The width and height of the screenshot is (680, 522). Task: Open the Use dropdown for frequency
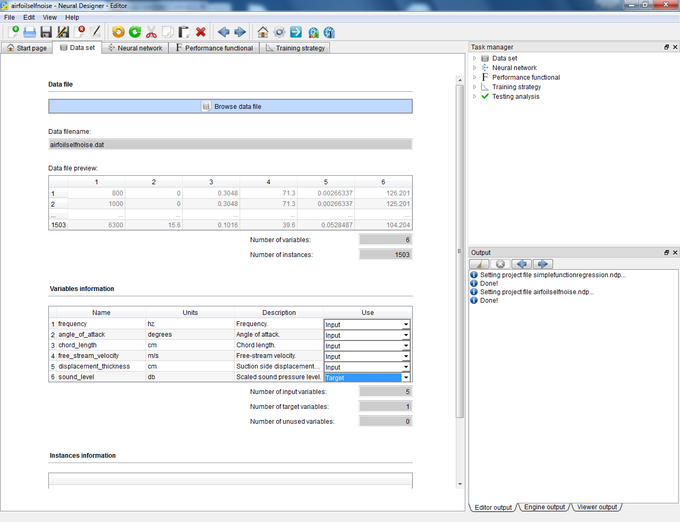tap(406, 324)
